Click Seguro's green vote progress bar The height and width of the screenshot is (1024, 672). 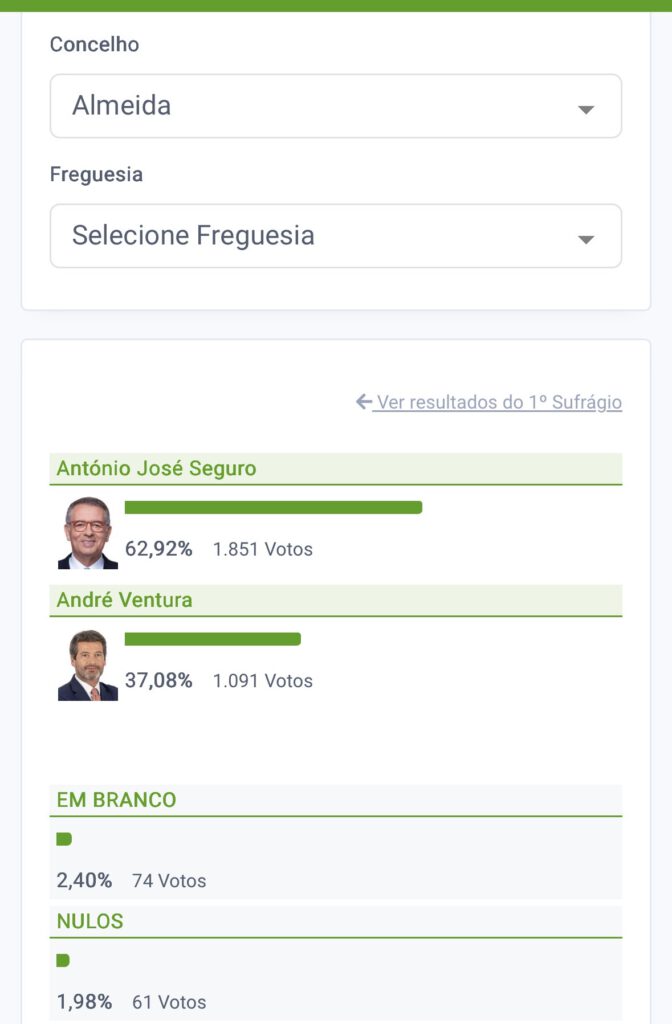click(273, 507)
